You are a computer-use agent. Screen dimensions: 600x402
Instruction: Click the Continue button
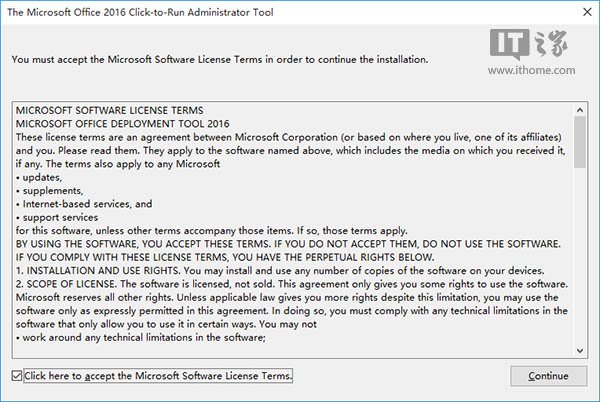[548, 376]
